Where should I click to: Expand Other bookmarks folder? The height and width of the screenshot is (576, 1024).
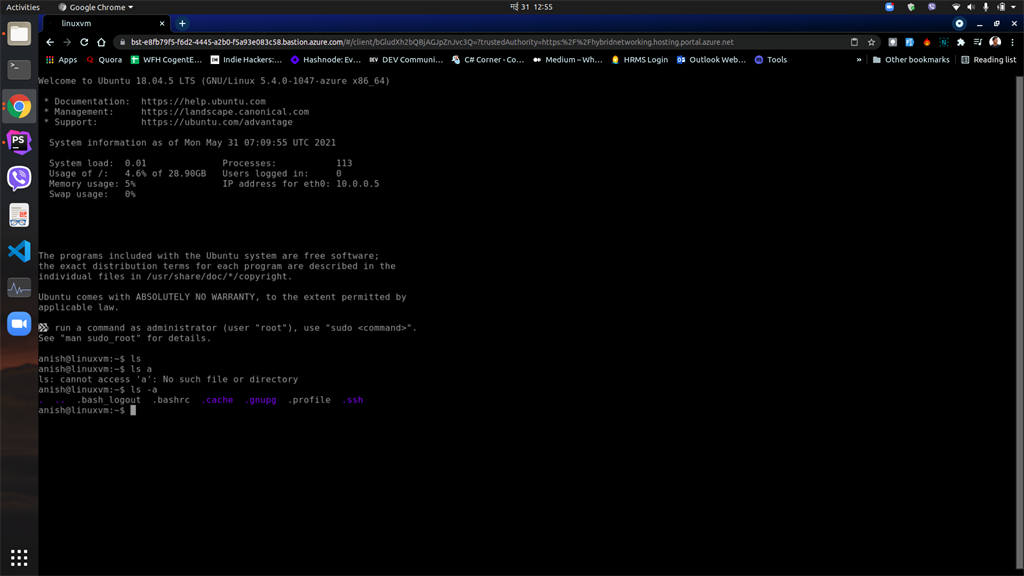914,59
